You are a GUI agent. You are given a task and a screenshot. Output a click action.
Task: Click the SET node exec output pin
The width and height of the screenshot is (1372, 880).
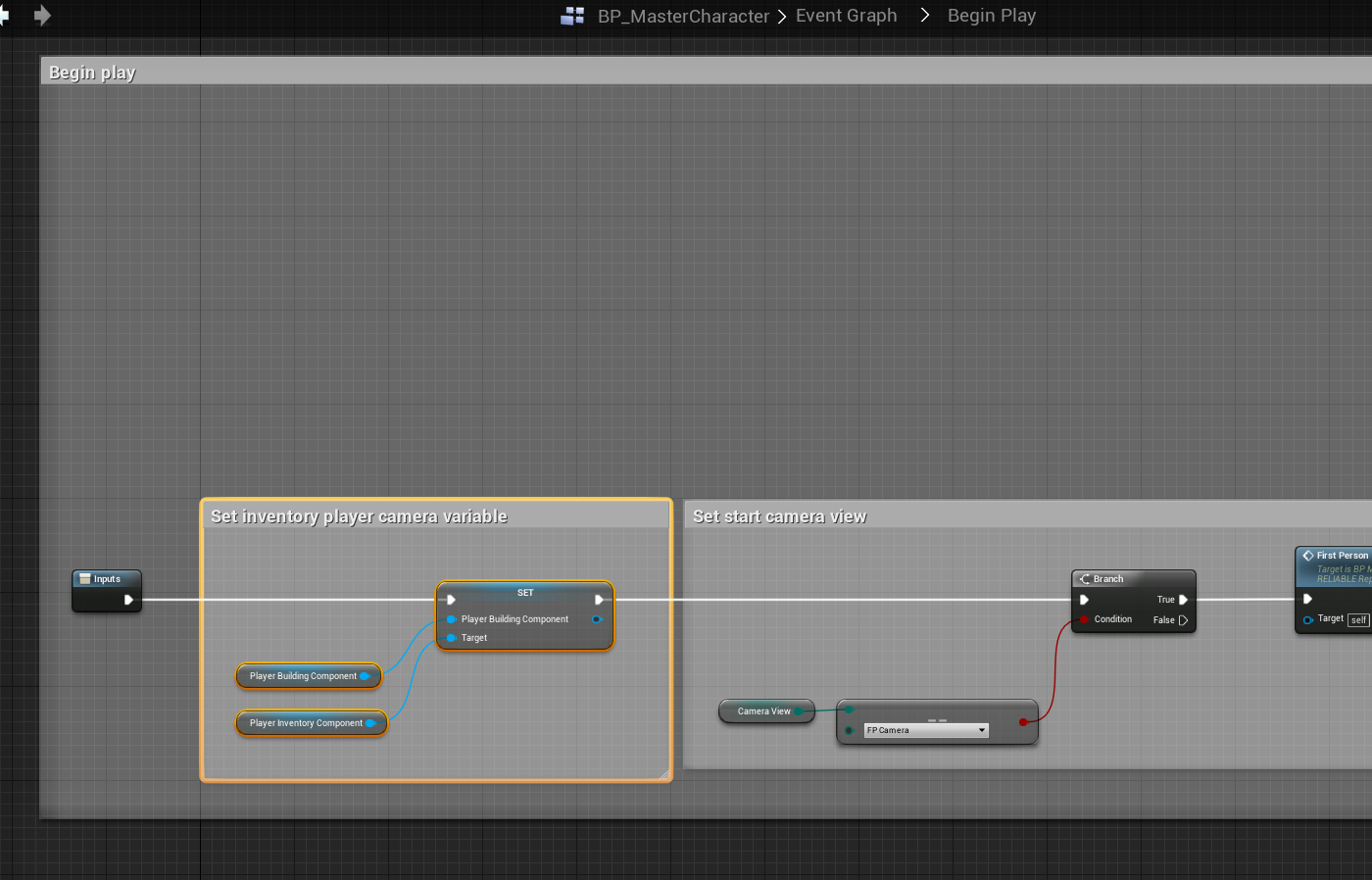coord(599,600)
